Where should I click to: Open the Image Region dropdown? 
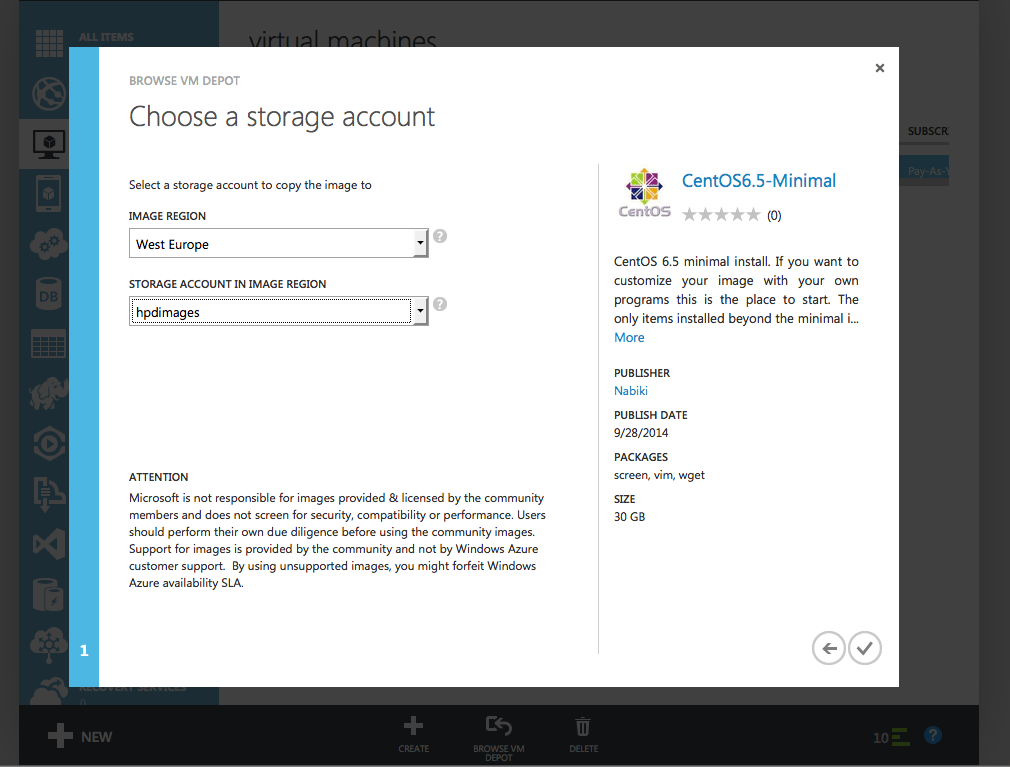pyautogui.click(x=419, y=243)
